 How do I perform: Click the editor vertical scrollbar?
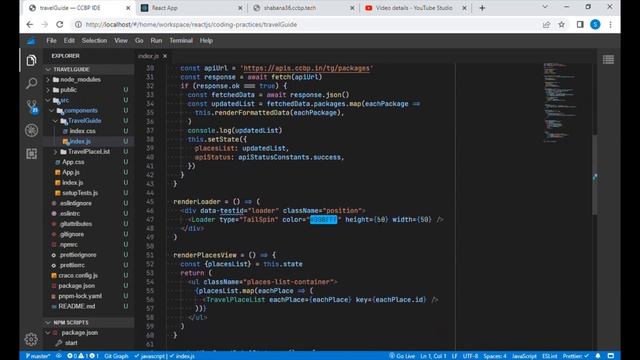click(595, 175)
